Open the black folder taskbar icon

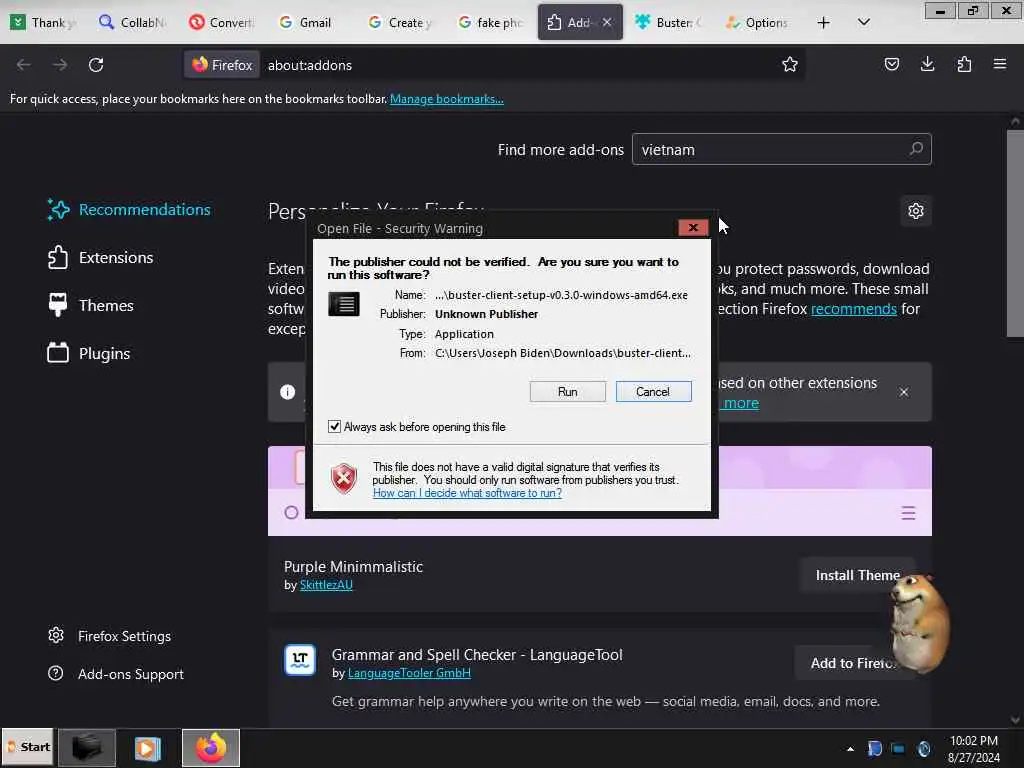(x=87, y=747)
